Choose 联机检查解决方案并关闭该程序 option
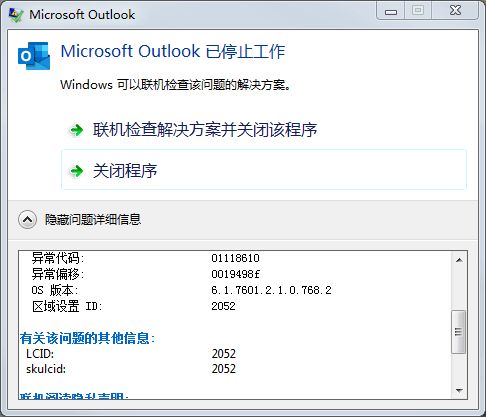The image size is (486, 417). (x=263, y=130)
